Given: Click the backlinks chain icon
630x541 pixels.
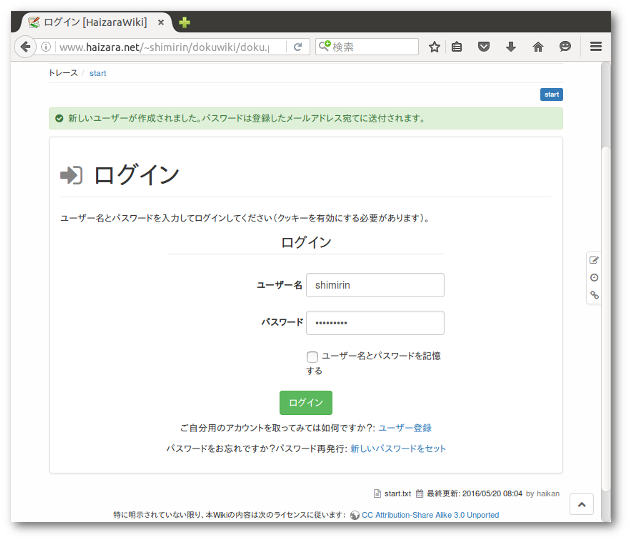Looking at the screenshot, I should coord(594,295).
